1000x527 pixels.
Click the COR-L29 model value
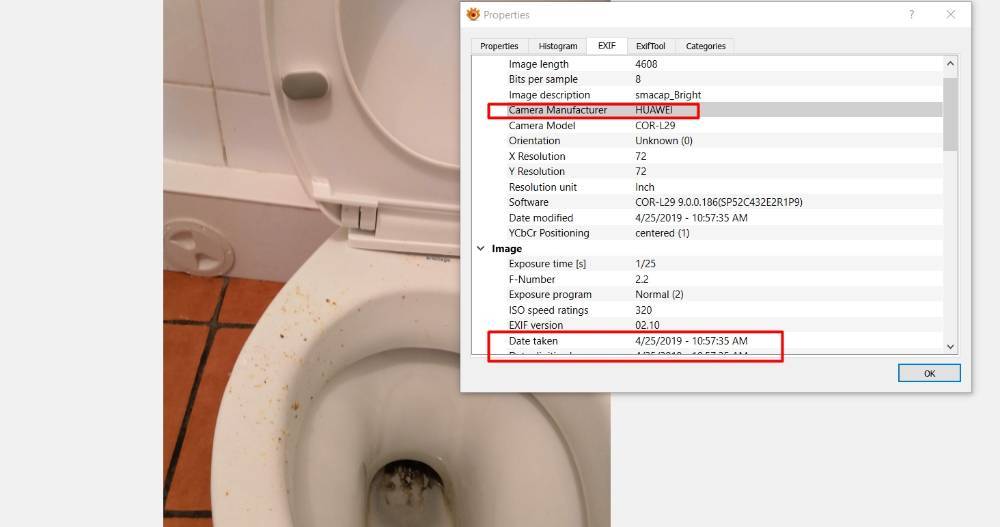tap(655, 126)
